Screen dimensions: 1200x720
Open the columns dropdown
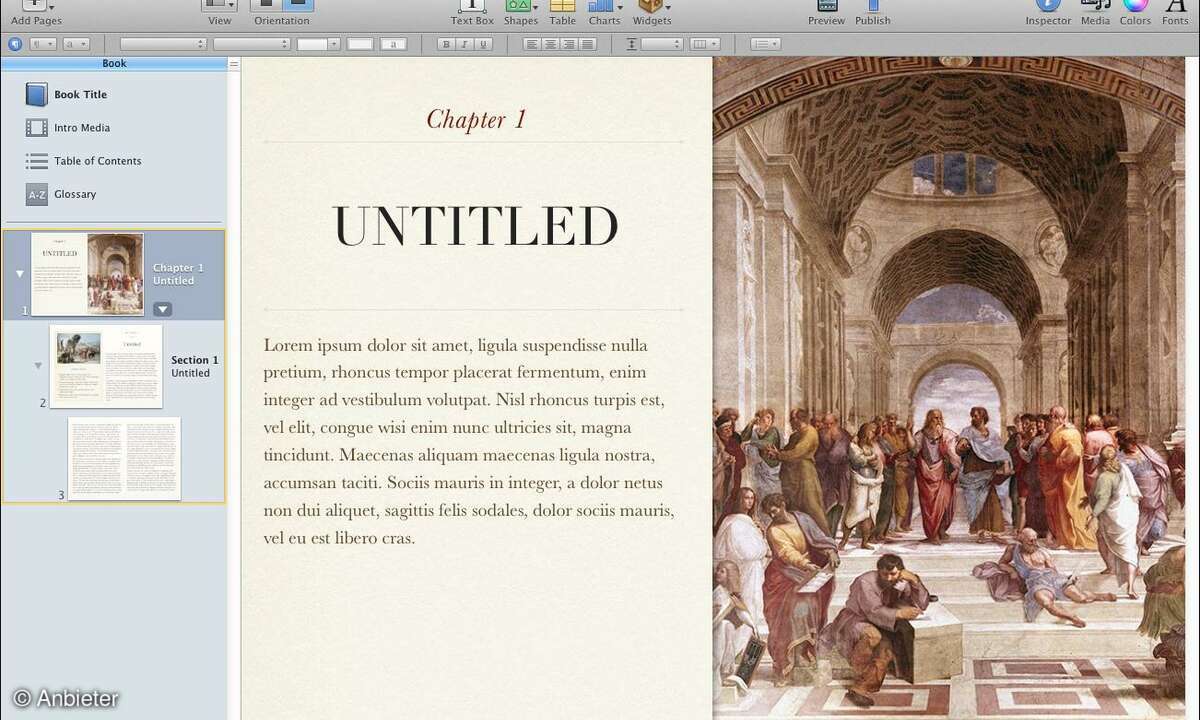[x=705, y=44]
